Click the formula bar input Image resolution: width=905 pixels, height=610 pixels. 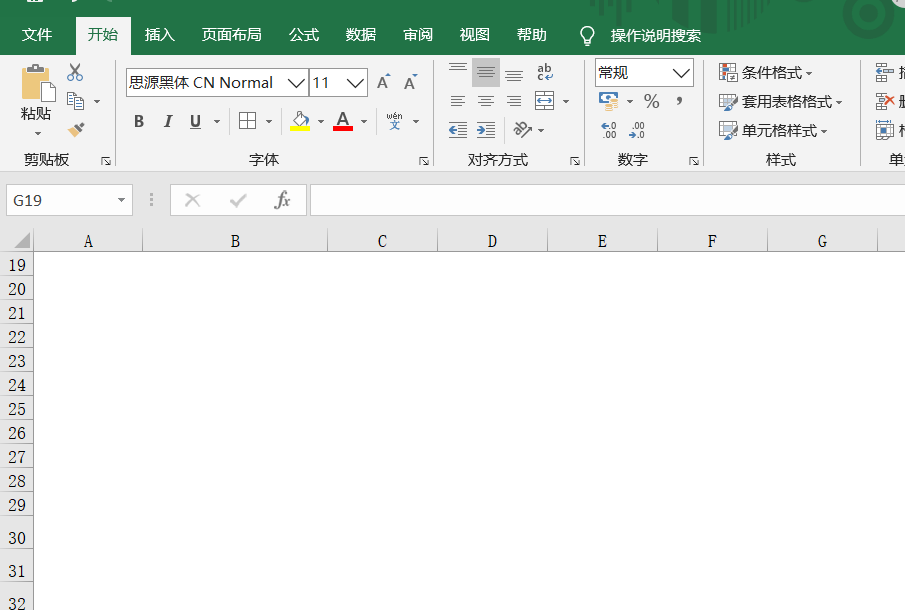pos(607,200)
